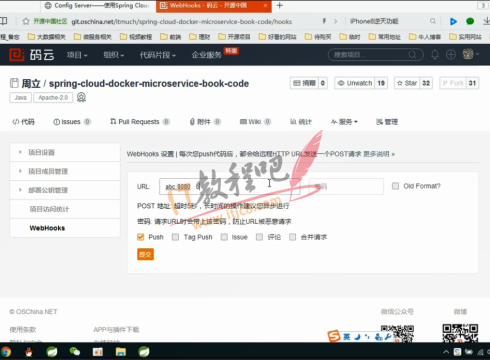Open WeChat from the taskbar
The image size is (490, 360).
point(75,352)
